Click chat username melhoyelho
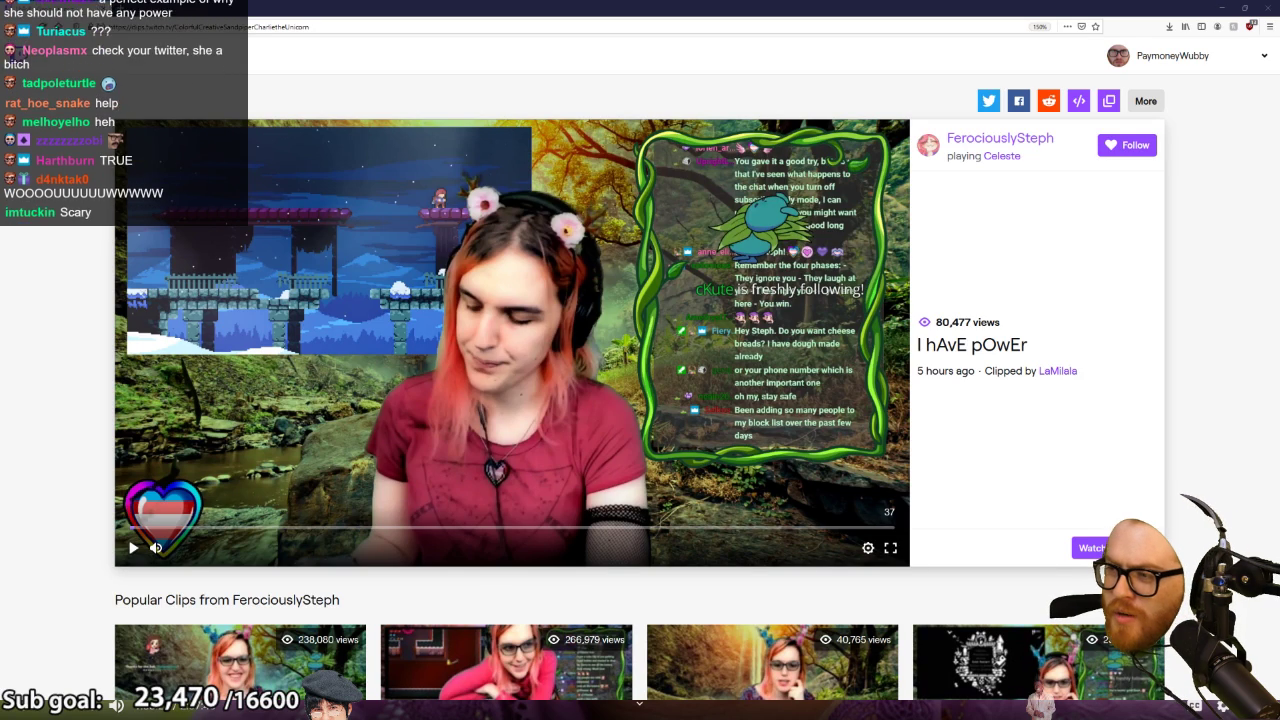The image size is (1280, 720). 56,122
